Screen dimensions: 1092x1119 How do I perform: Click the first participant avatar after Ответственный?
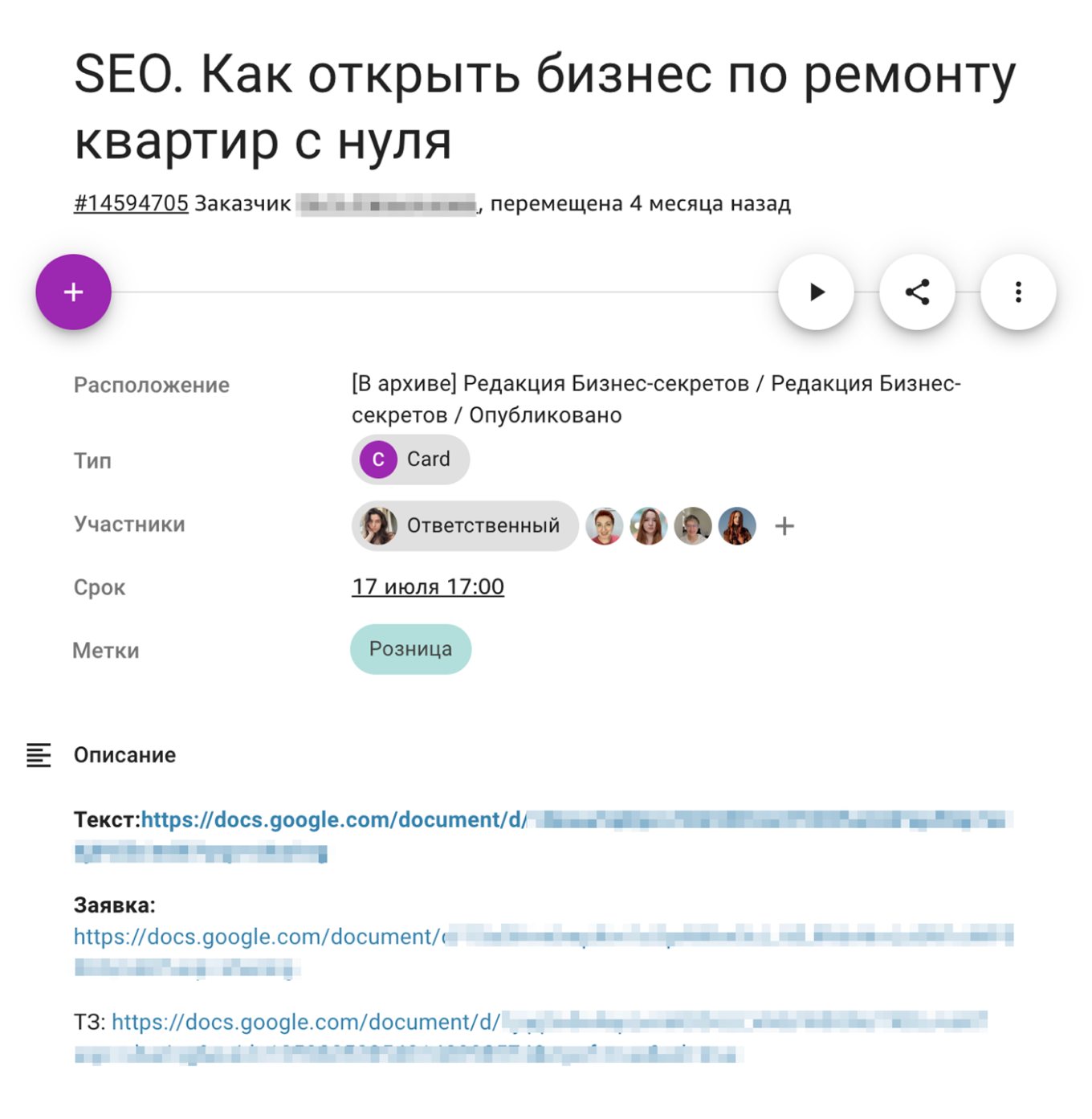(x=605, y=526)
